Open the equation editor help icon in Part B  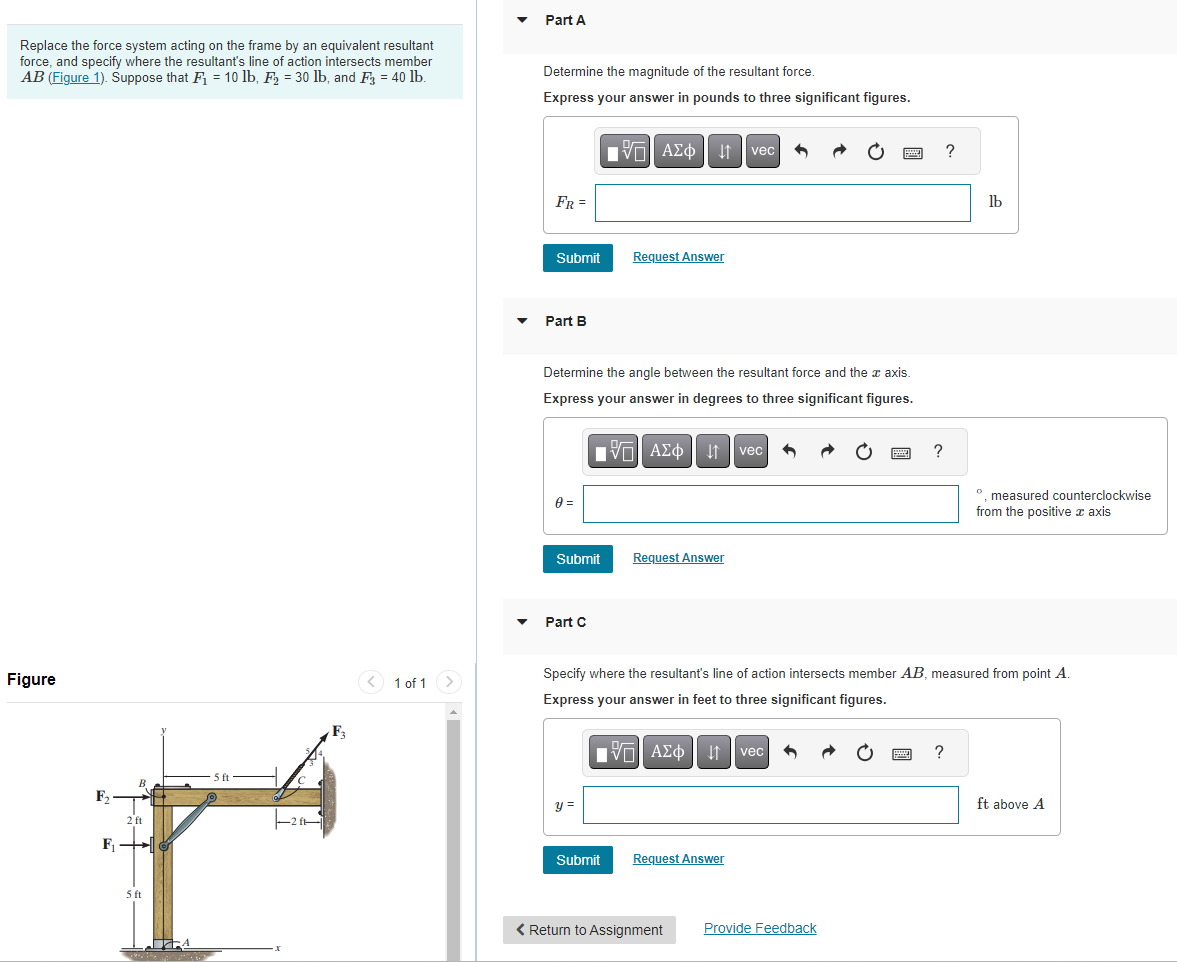[938, 451]
